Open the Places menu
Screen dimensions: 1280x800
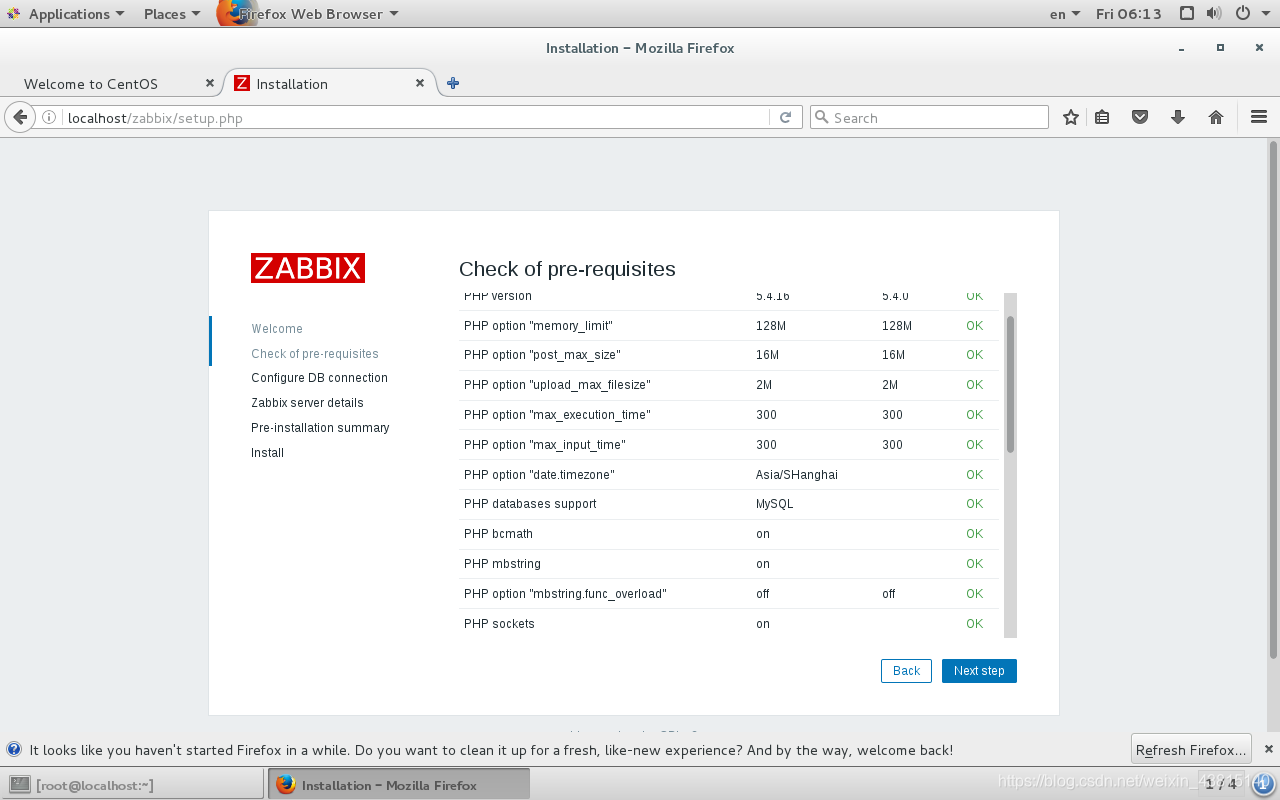click(171, 13)
